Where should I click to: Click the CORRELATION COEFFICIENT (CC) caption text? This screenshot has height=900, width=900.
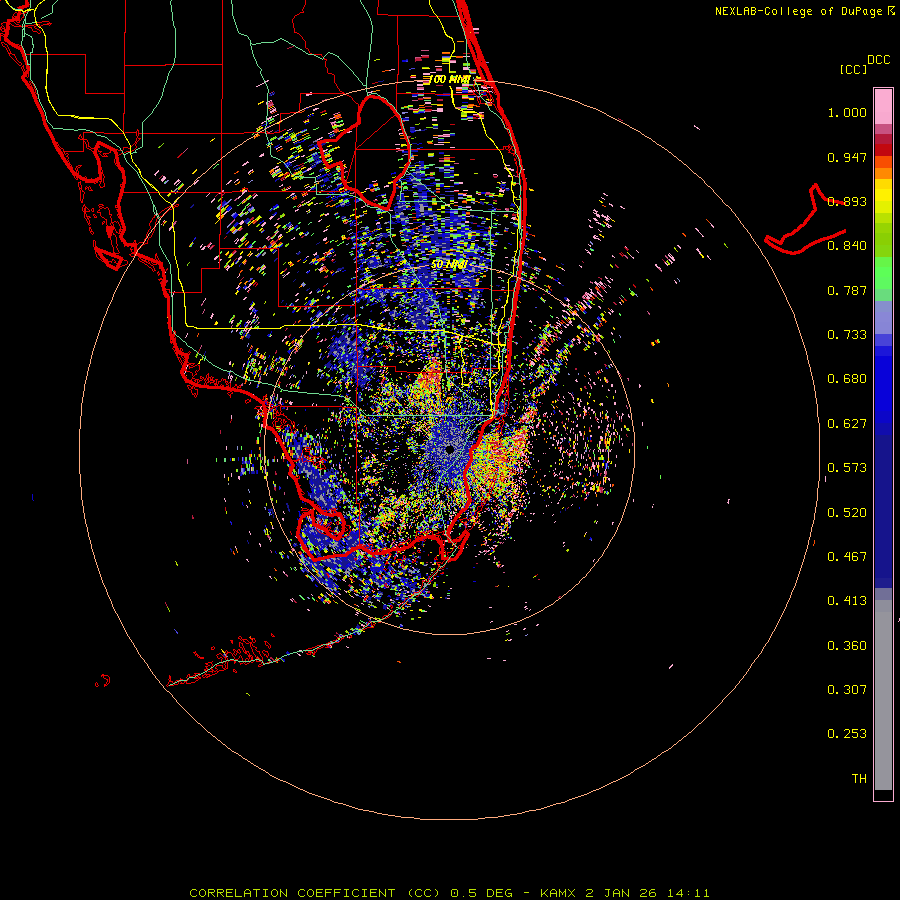coord(315,893)
